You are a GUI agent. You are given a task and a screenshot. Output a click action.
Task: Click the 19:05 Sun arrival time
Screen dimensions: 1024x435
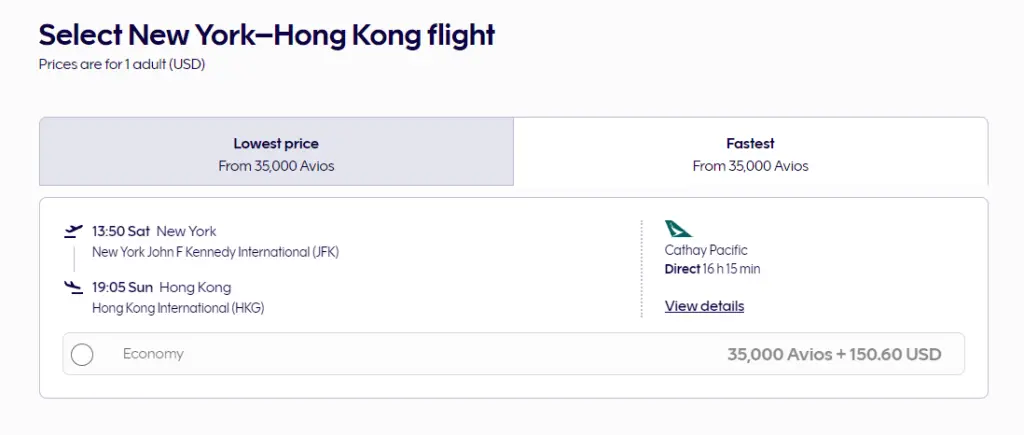[122, 288]
